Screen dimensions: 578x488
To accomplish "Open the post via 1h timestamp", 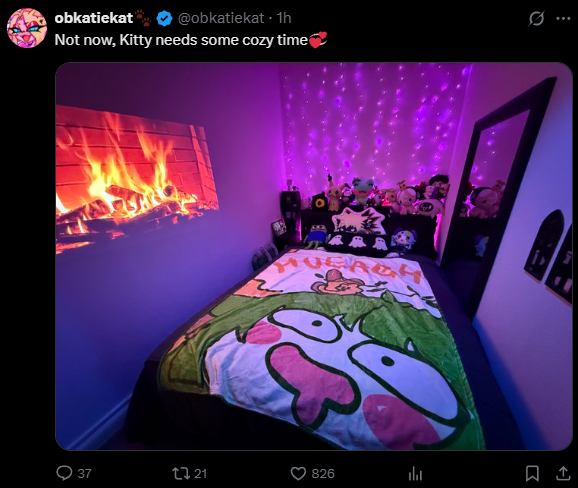I will [284, 18].
